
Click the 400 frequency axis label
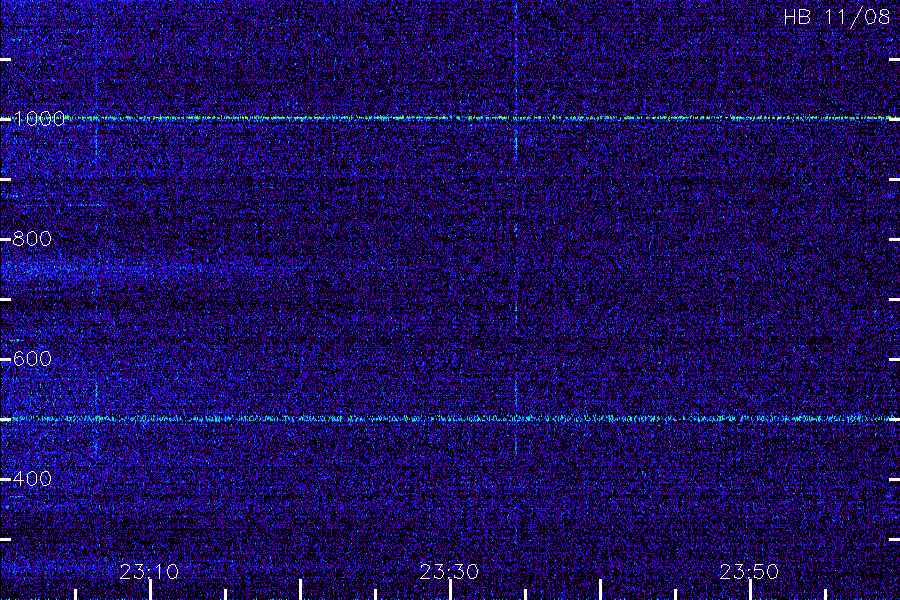[32, 479]
